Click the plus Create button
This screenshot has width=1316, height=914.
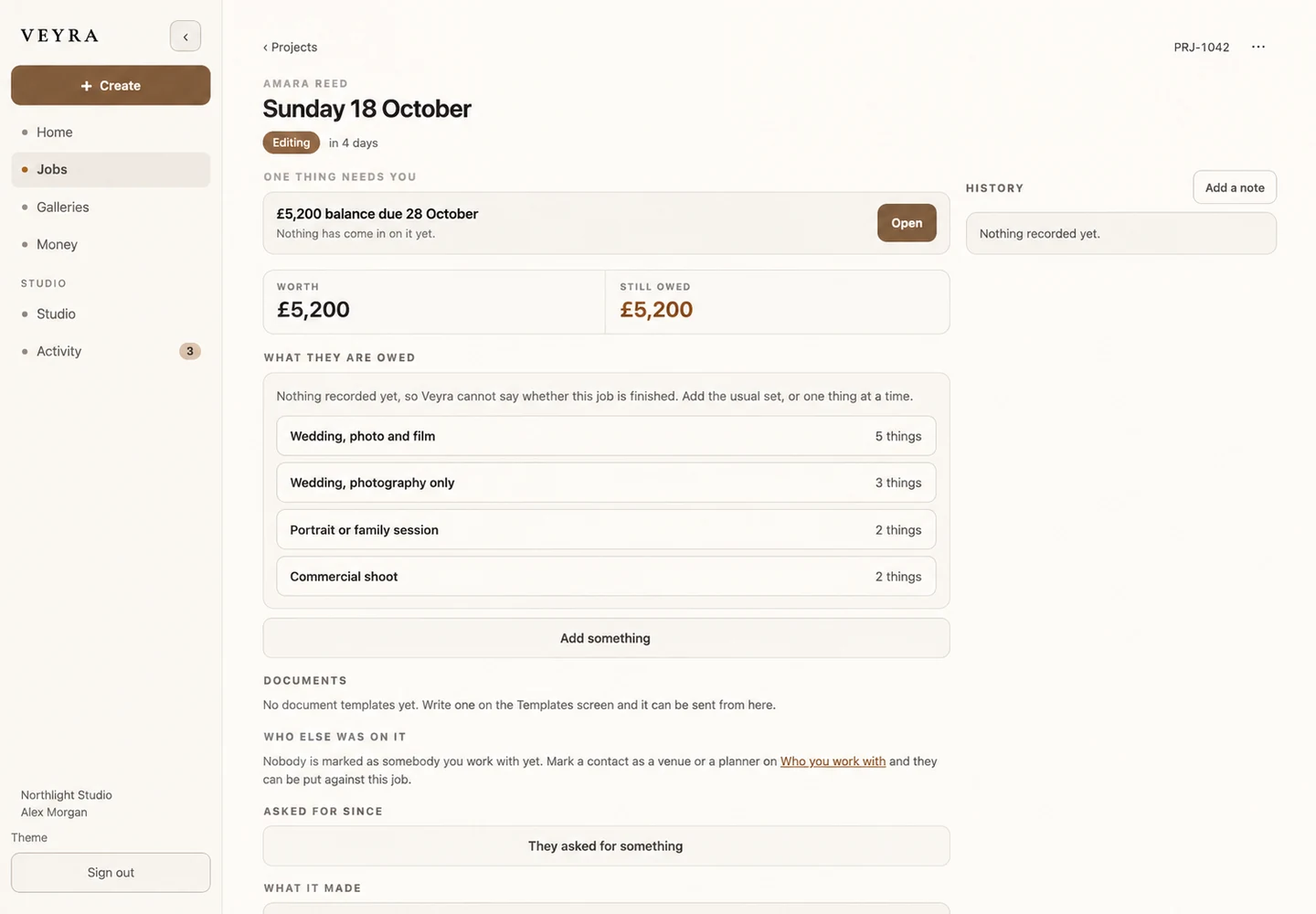(111, 85)
